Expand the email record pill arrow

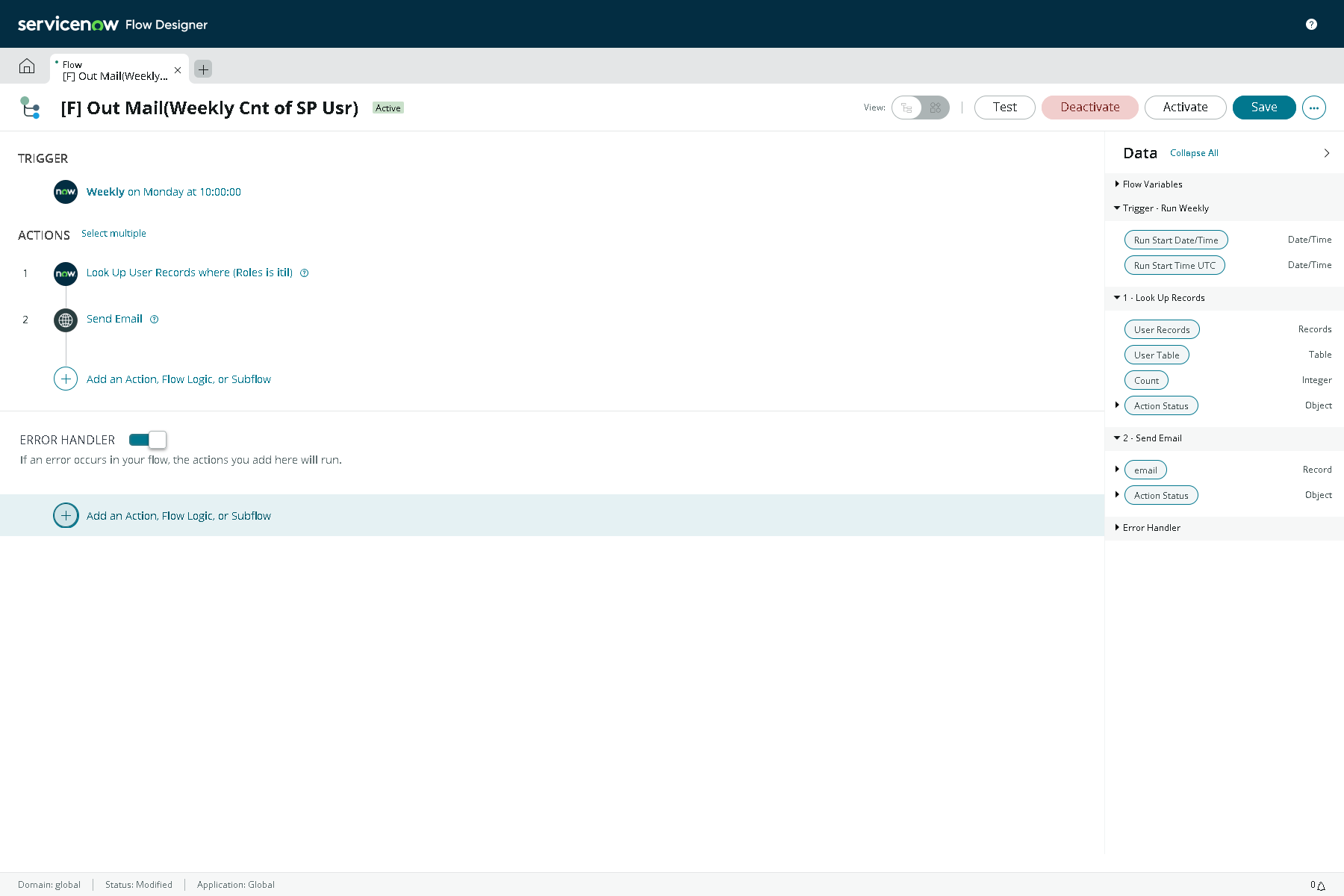click(1117, 469)
